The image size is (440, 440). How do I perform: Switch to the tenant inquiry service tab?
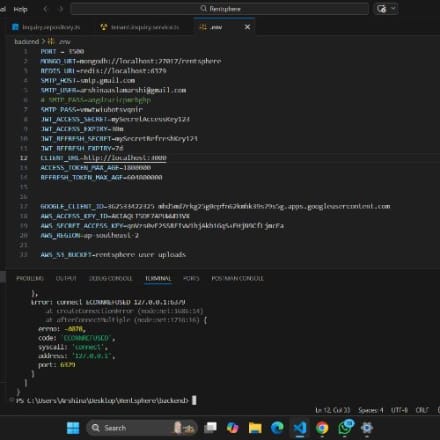pos(140,27)
